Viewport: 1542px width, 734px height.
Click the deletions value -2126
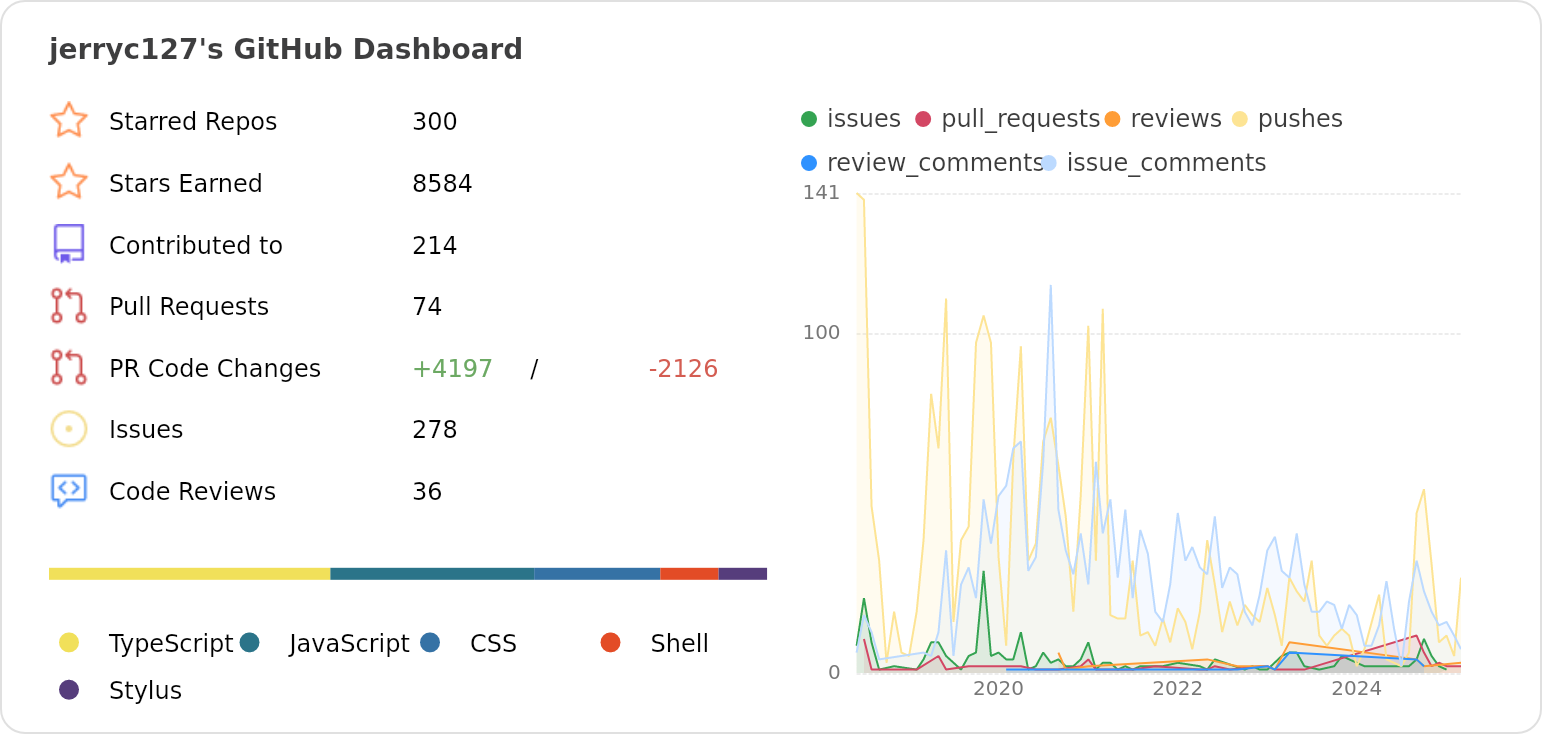click(683, 369)
